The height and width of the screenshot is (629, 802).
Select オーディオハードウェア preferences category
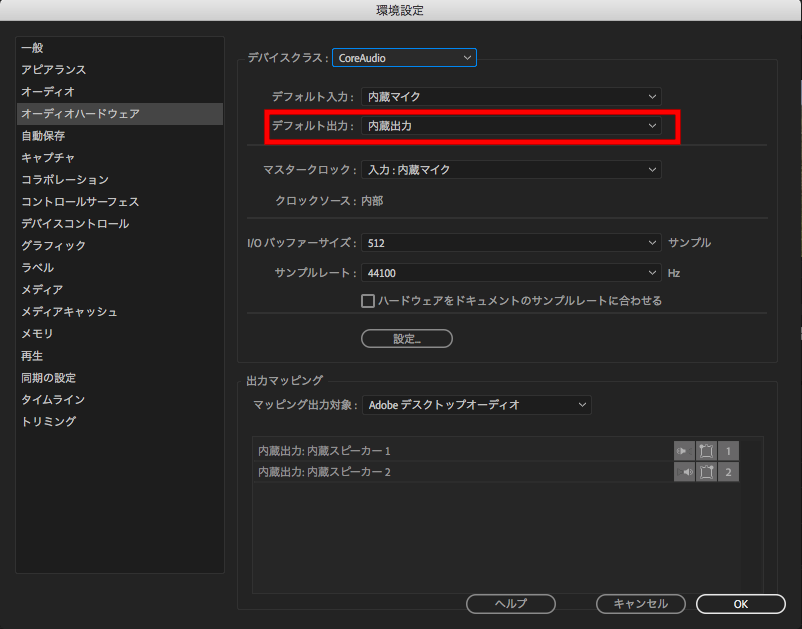(x=120, y=114)
